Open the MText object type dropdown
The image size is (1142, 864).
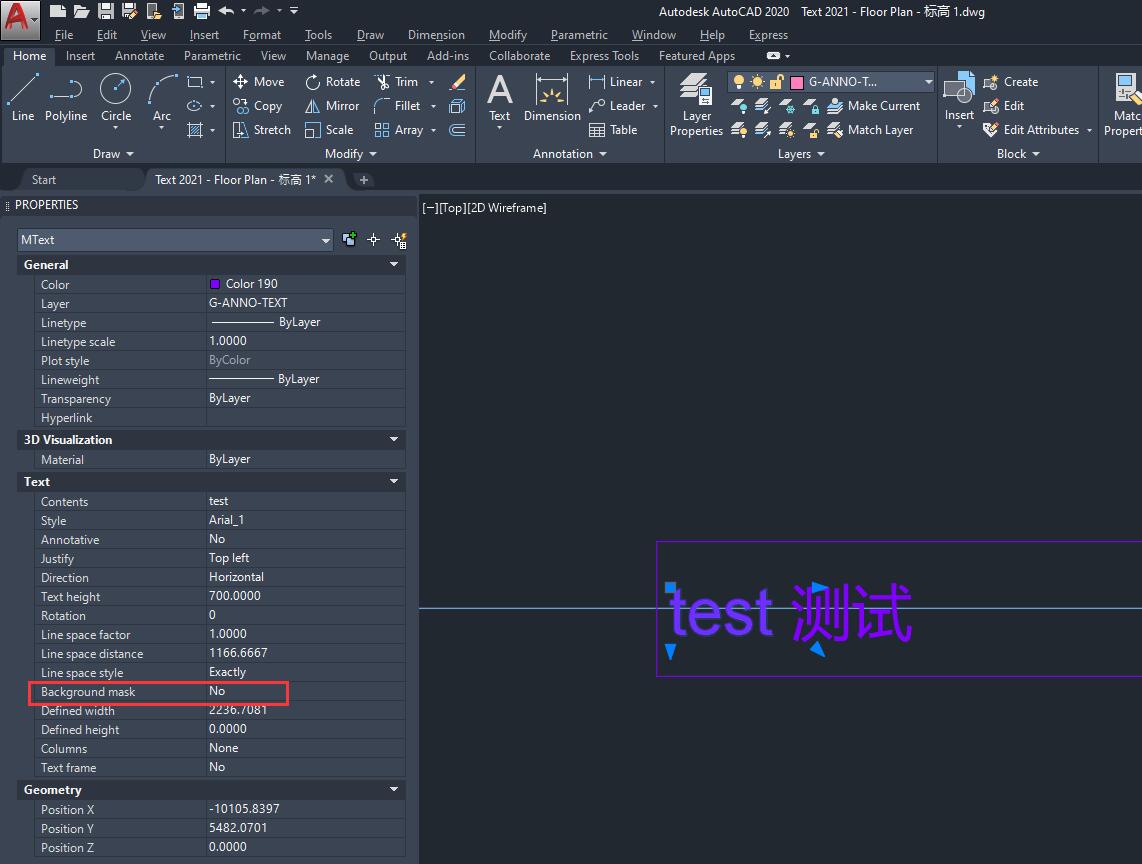tap(324, 240)
